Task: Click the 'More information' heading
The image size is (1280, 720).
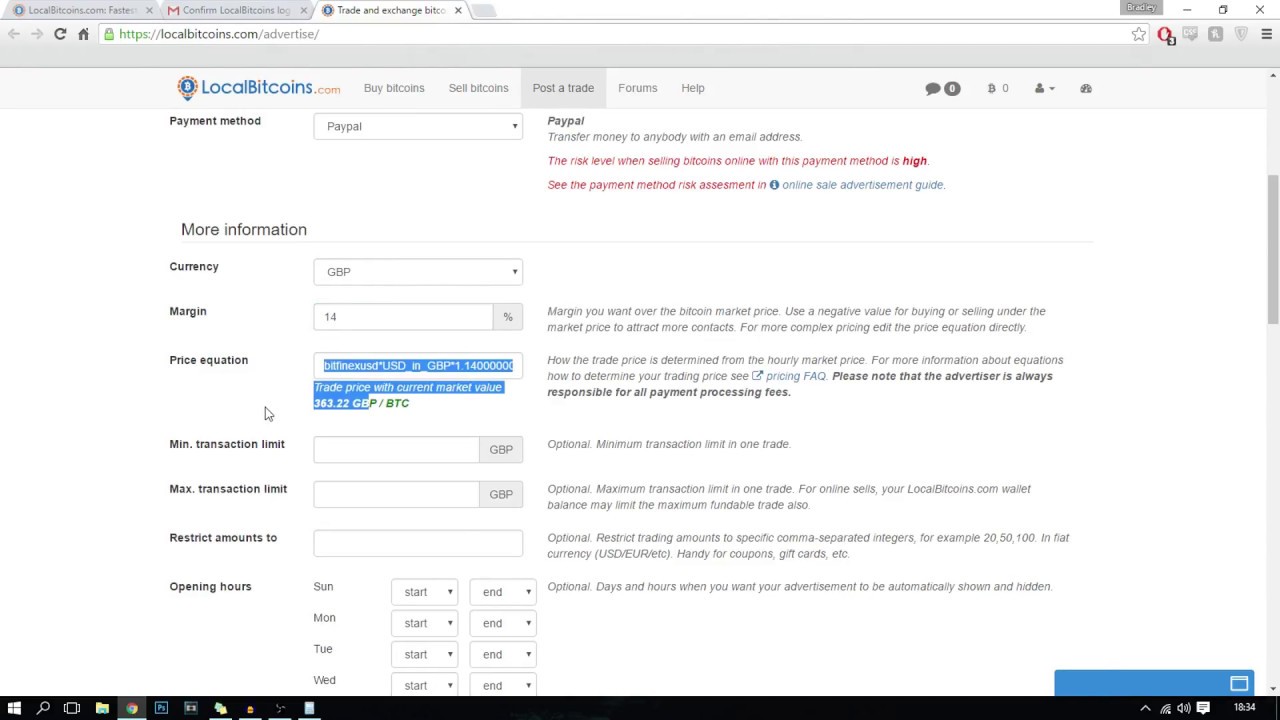Action: click(x=244, y=230)
